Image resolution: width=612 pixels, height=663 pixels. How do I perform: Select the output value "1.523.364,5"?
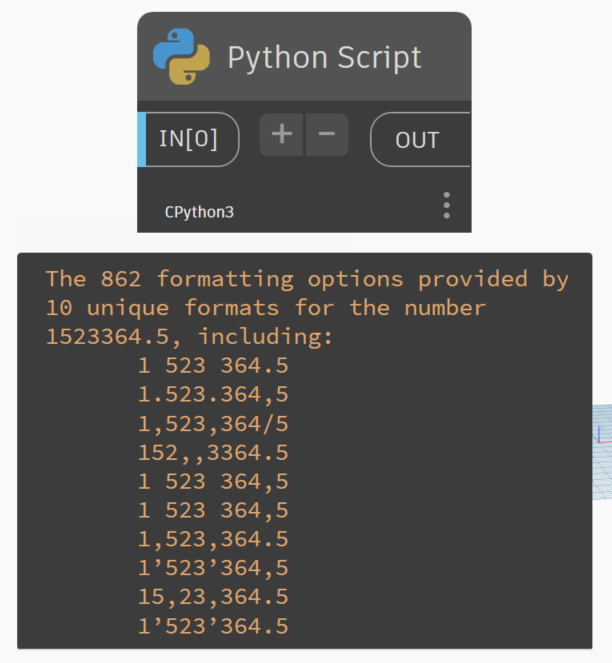[x=212, y=395]
